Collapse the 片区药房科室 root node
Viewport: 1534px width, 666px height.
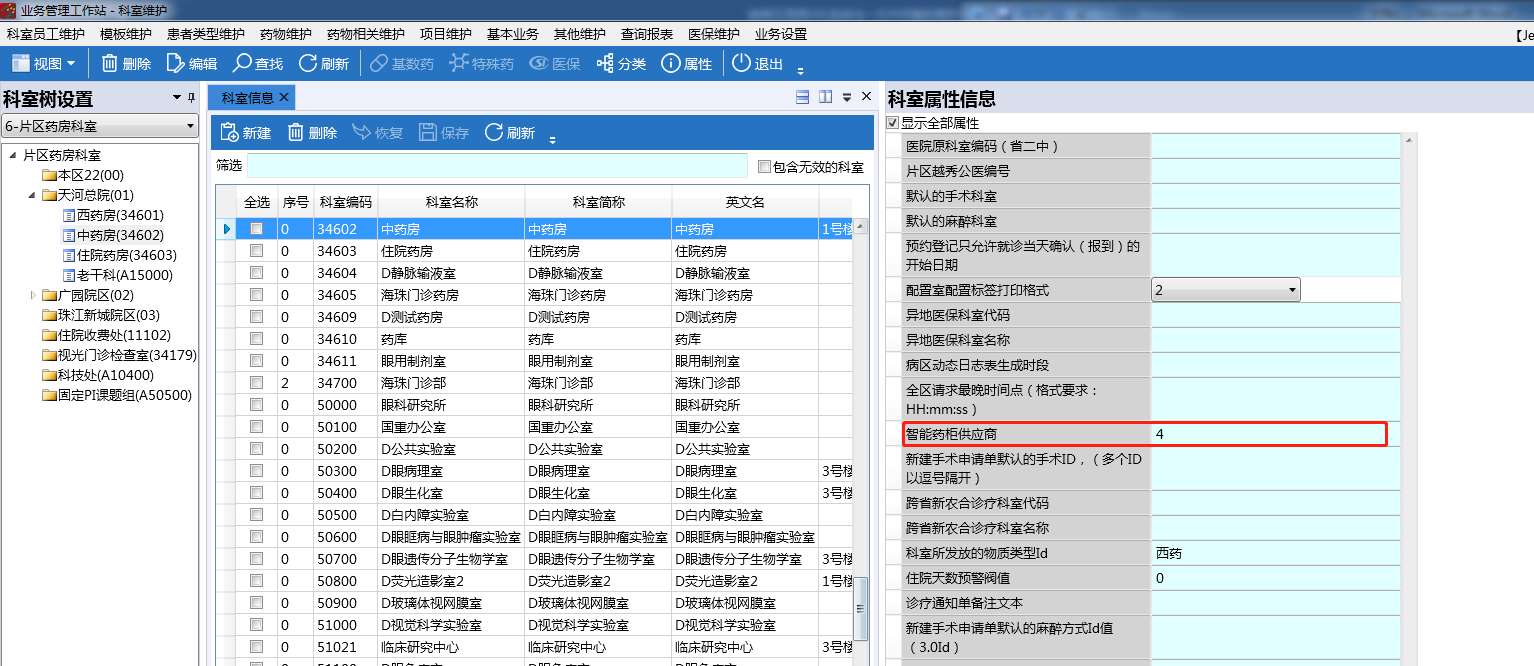coord(13,155)
